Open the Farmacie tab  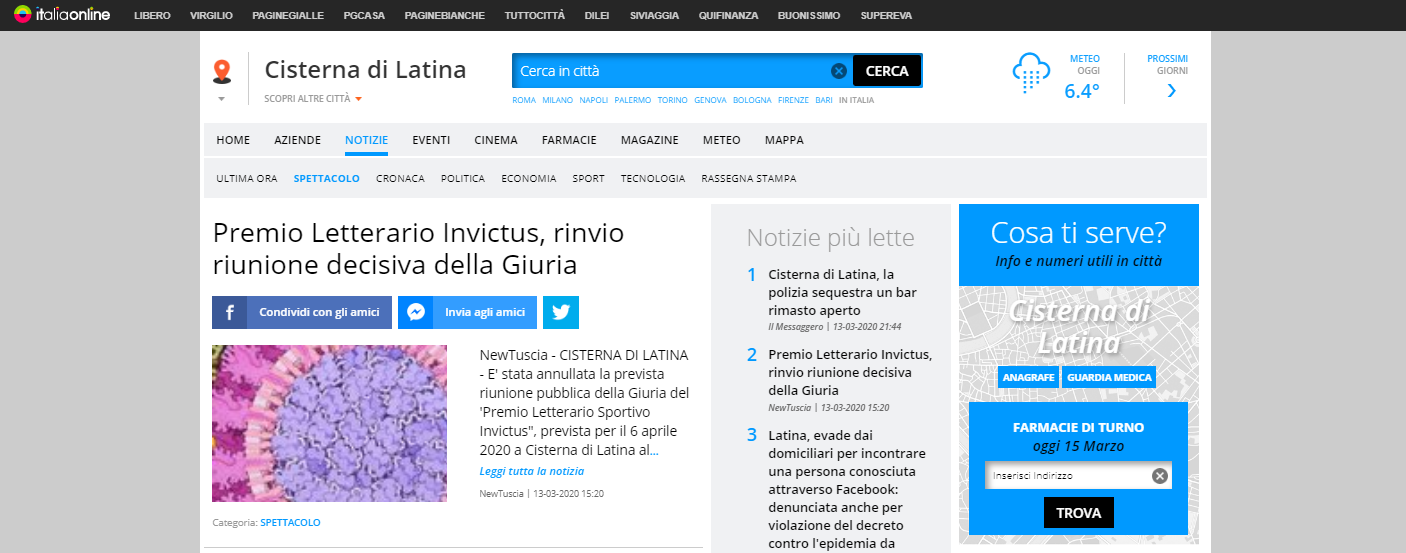click(x=569, y=140)
